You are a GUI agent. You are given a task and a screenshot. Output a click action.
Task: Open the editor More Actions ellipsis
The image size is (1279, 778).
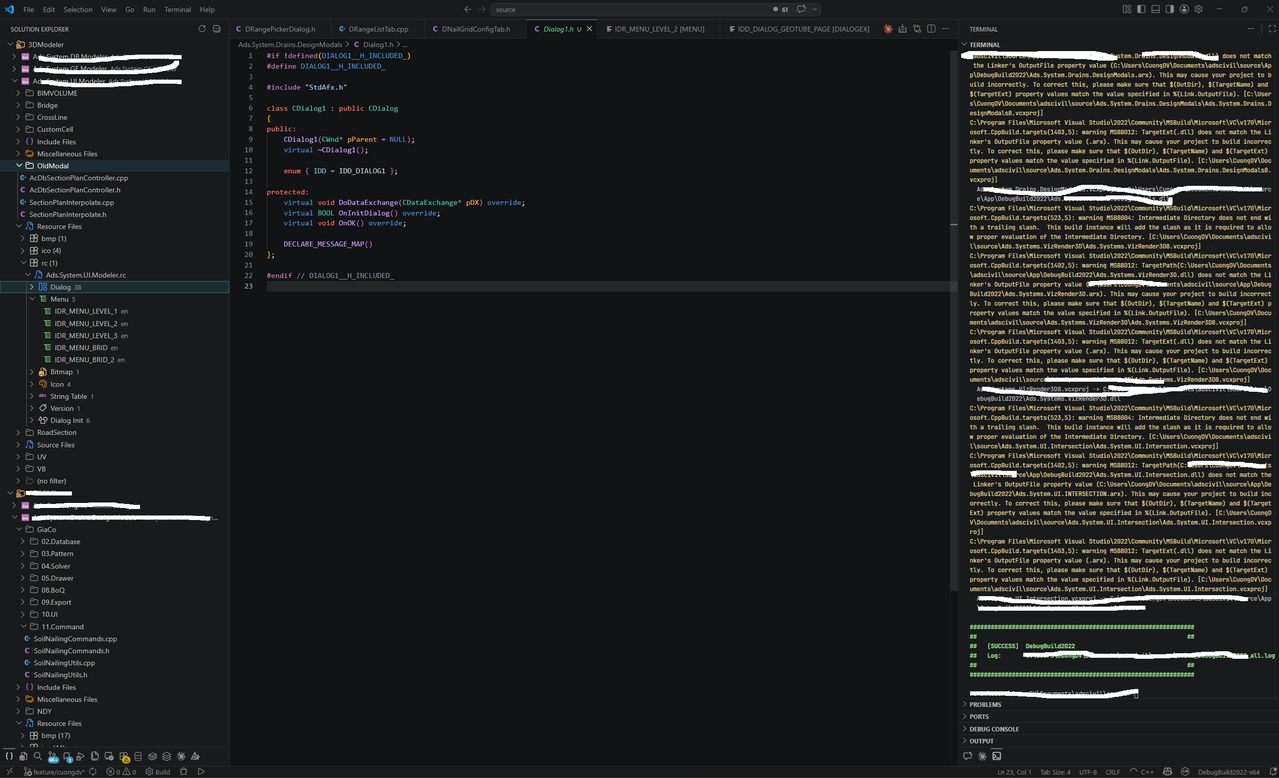[945, 29]
